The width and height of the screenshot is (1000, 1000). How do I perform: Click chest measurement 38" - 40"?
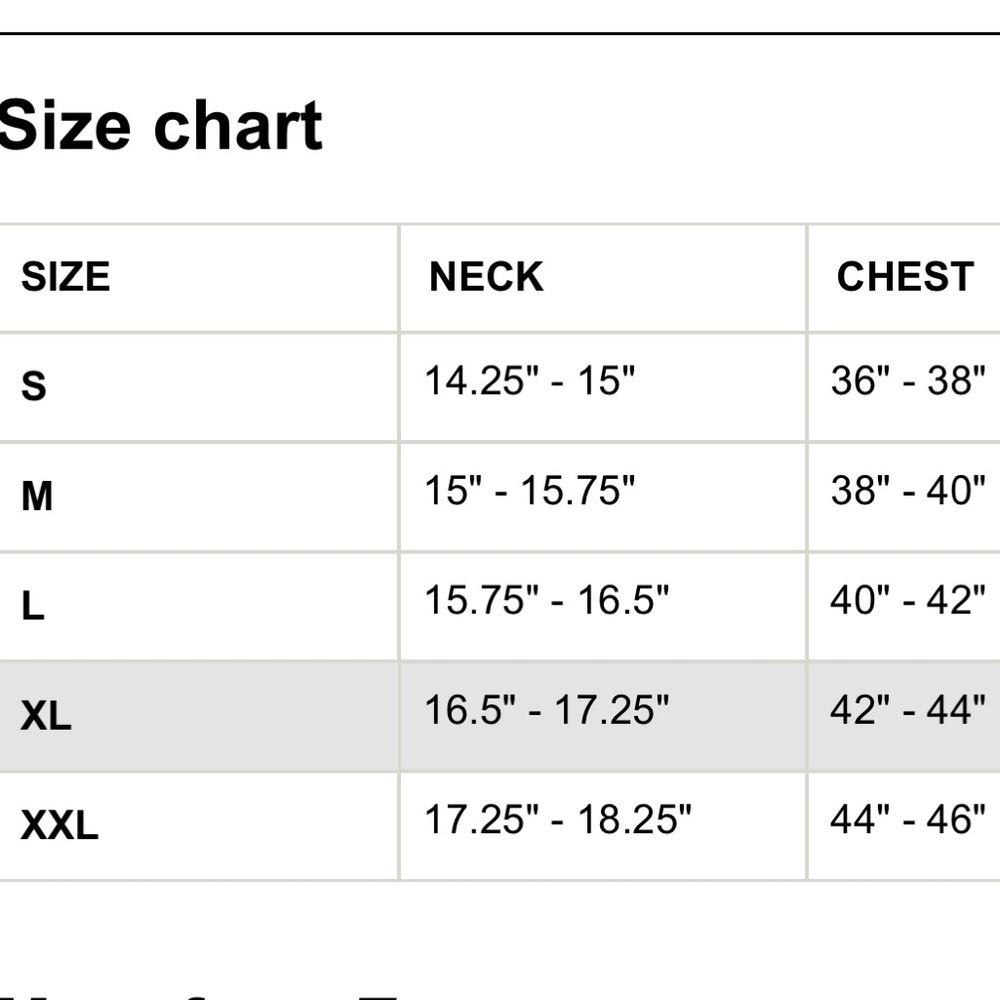click(x=908, y=491)
